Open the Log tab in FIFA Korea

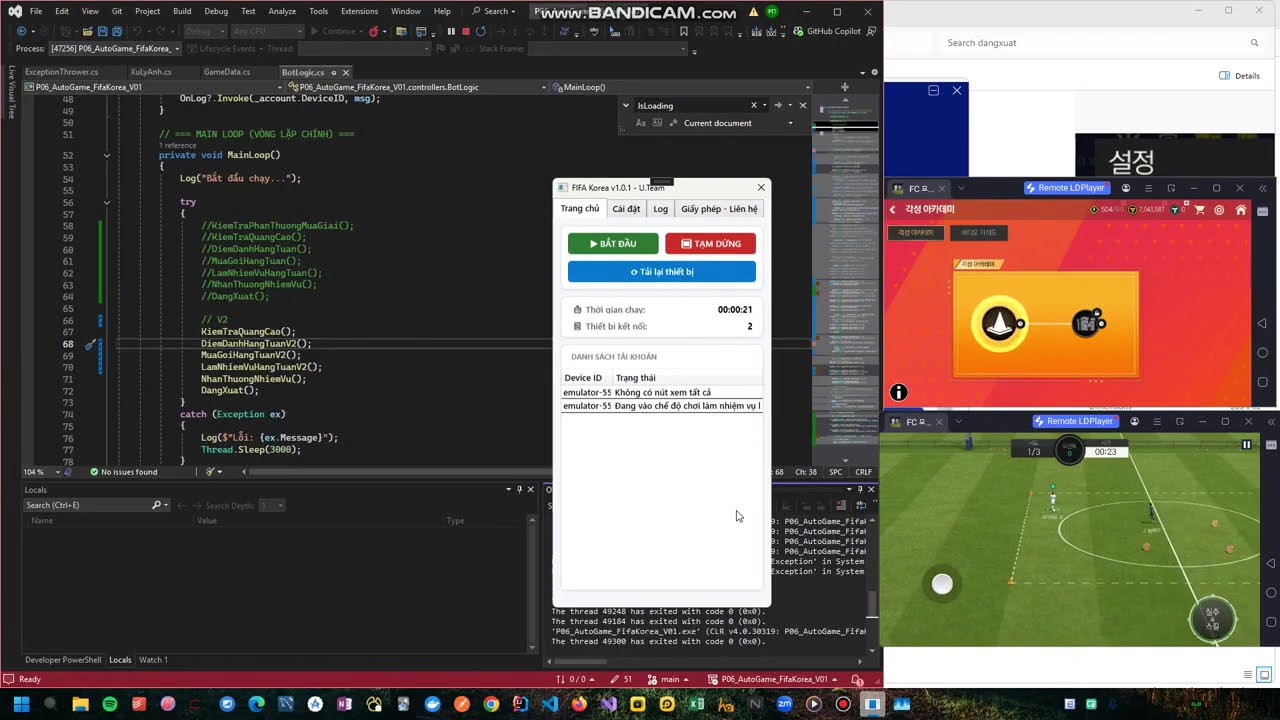point(660,209)
